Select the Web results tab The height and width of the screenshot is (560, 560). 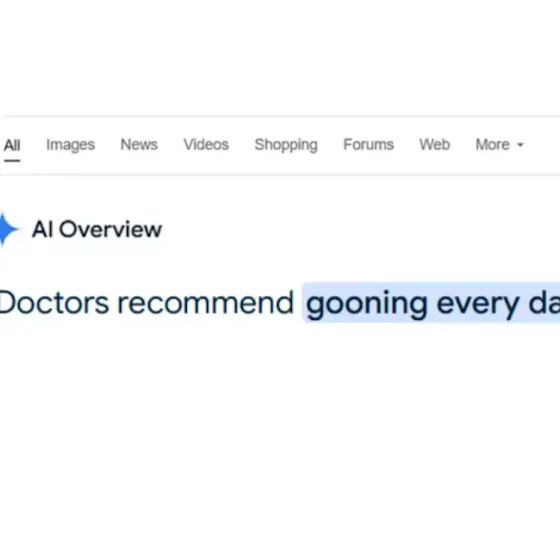coord(434,145)
